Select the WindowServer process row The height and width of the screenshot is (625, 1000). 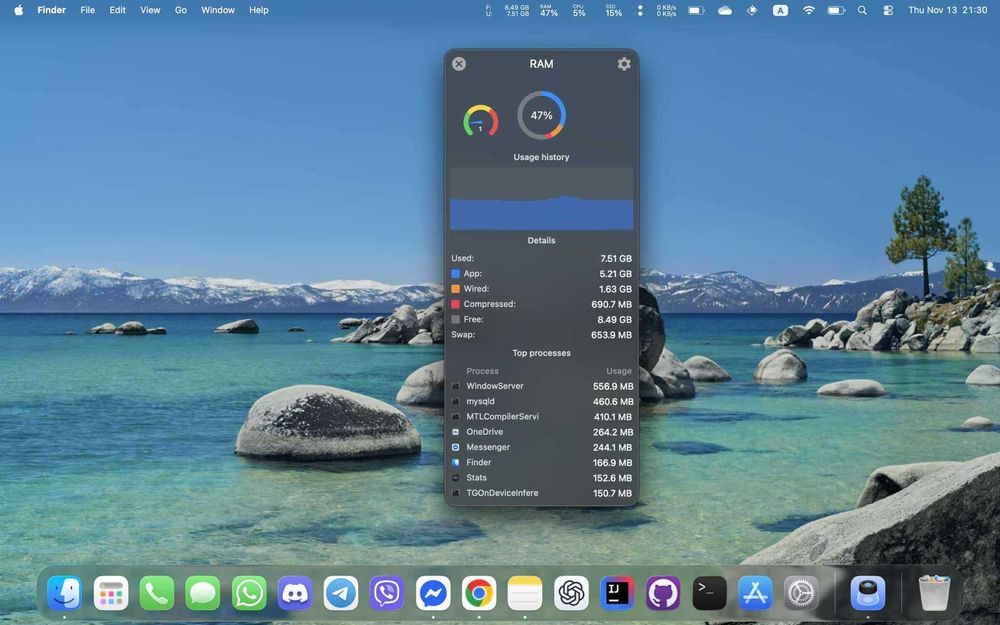pos(541,386)
